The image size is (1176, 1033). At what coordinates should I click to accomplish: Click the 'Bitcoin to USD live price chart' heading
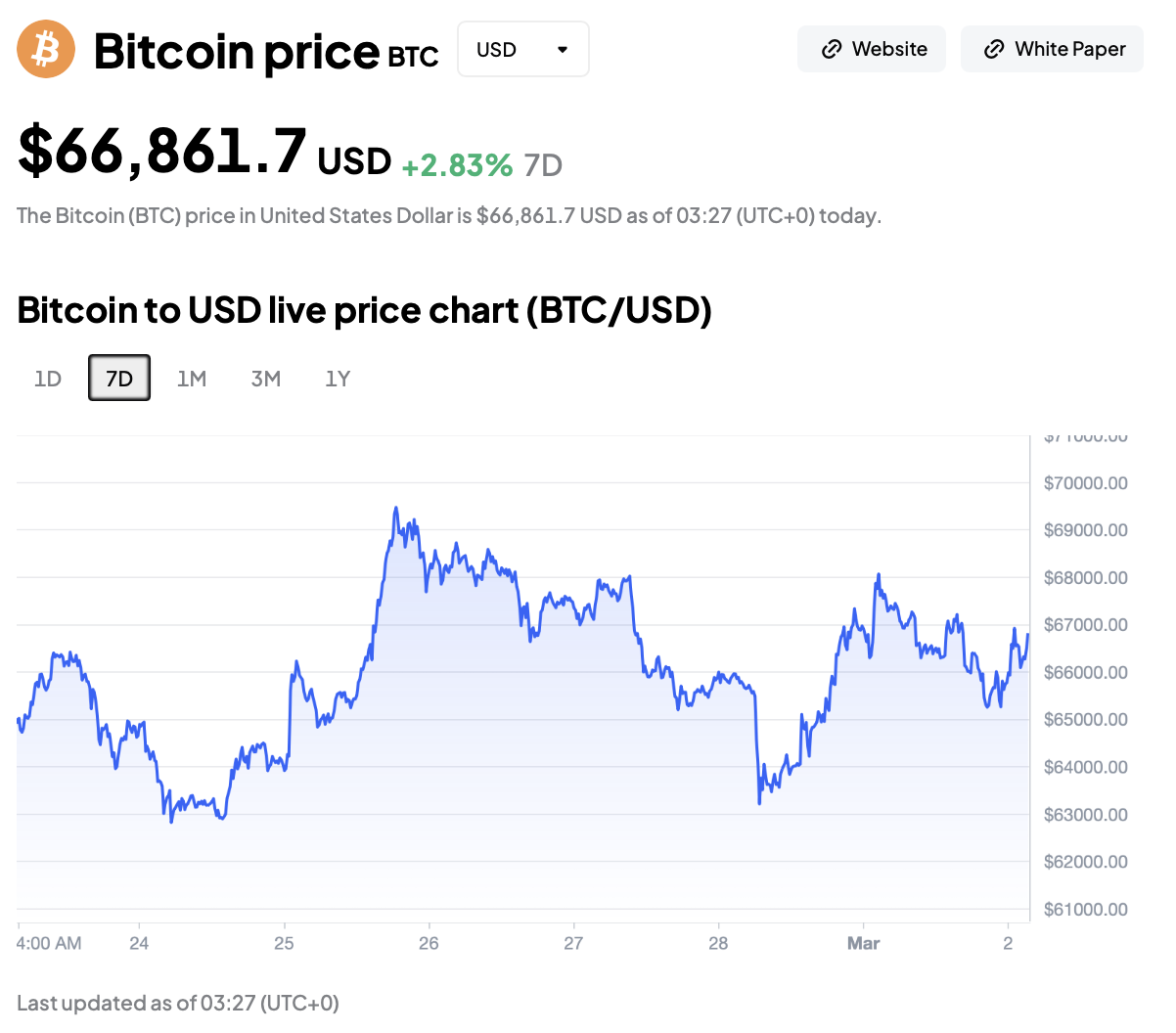tap(364, 310)
